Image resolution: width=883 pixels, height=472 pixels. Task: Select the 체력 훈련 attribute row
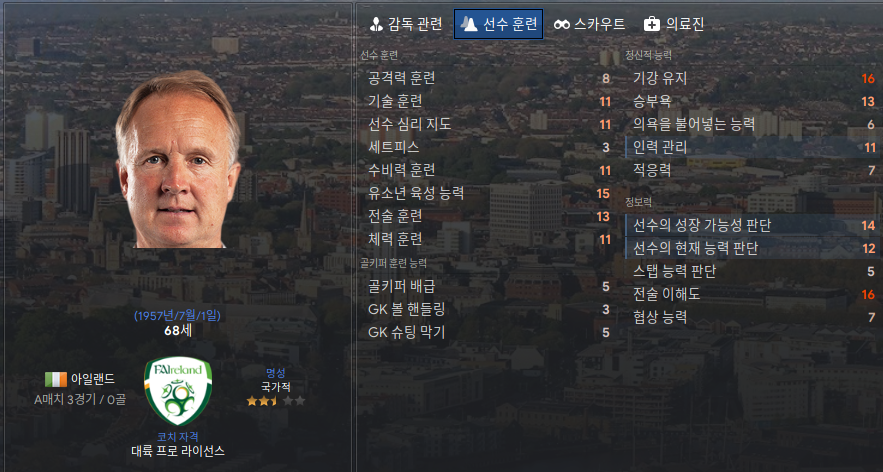point(488,240)
